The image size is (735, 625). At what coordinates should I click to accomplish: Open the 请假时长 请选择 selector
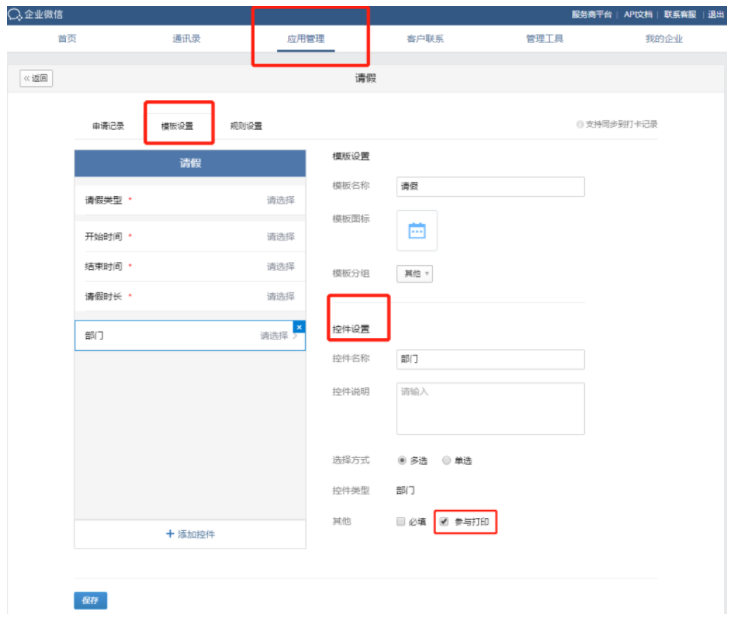(x=281, y=296)
